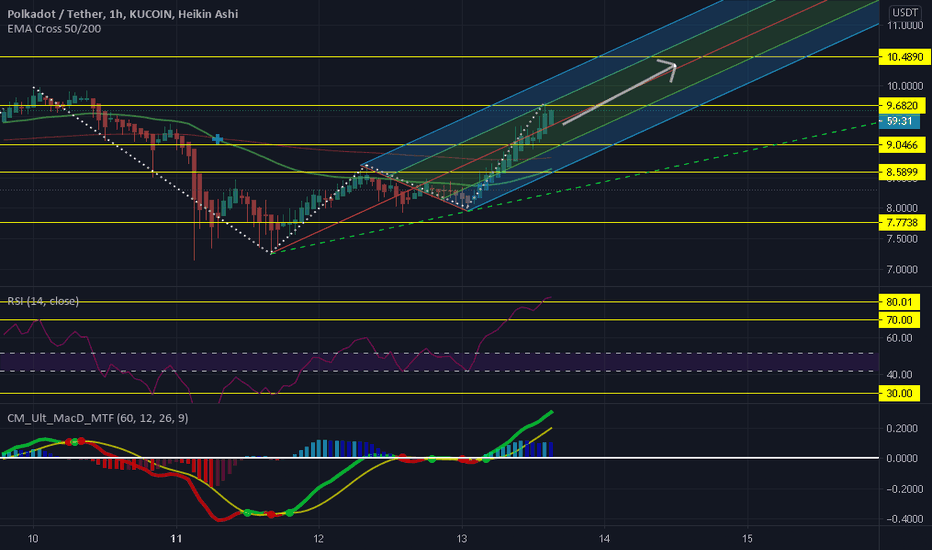Click the 9.0466 price level label
The width and height of the screenshot is (932, 550).
tap(902, 144)
